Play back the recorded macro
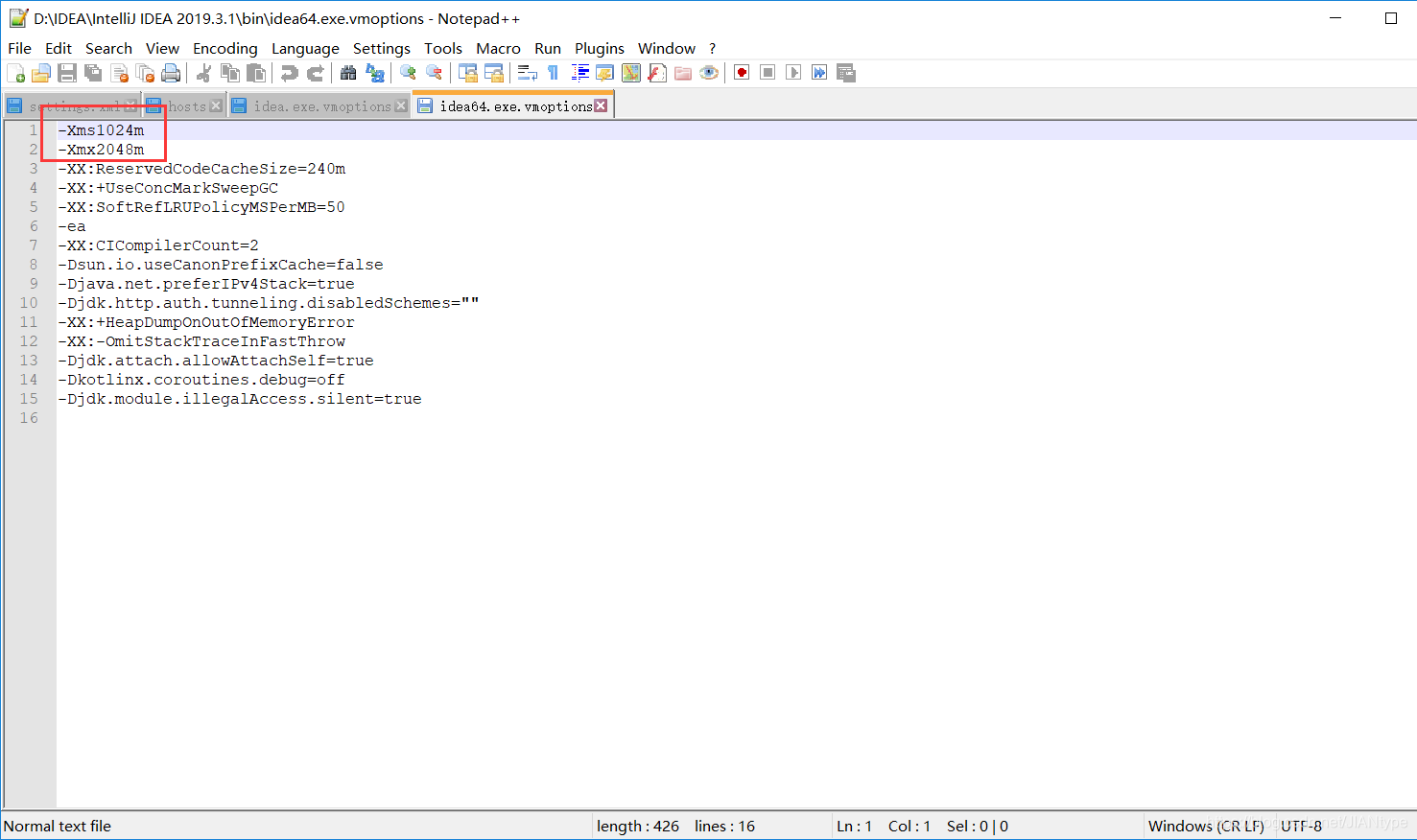Viewport: 1417px width, 840px height. click(793, 73)
